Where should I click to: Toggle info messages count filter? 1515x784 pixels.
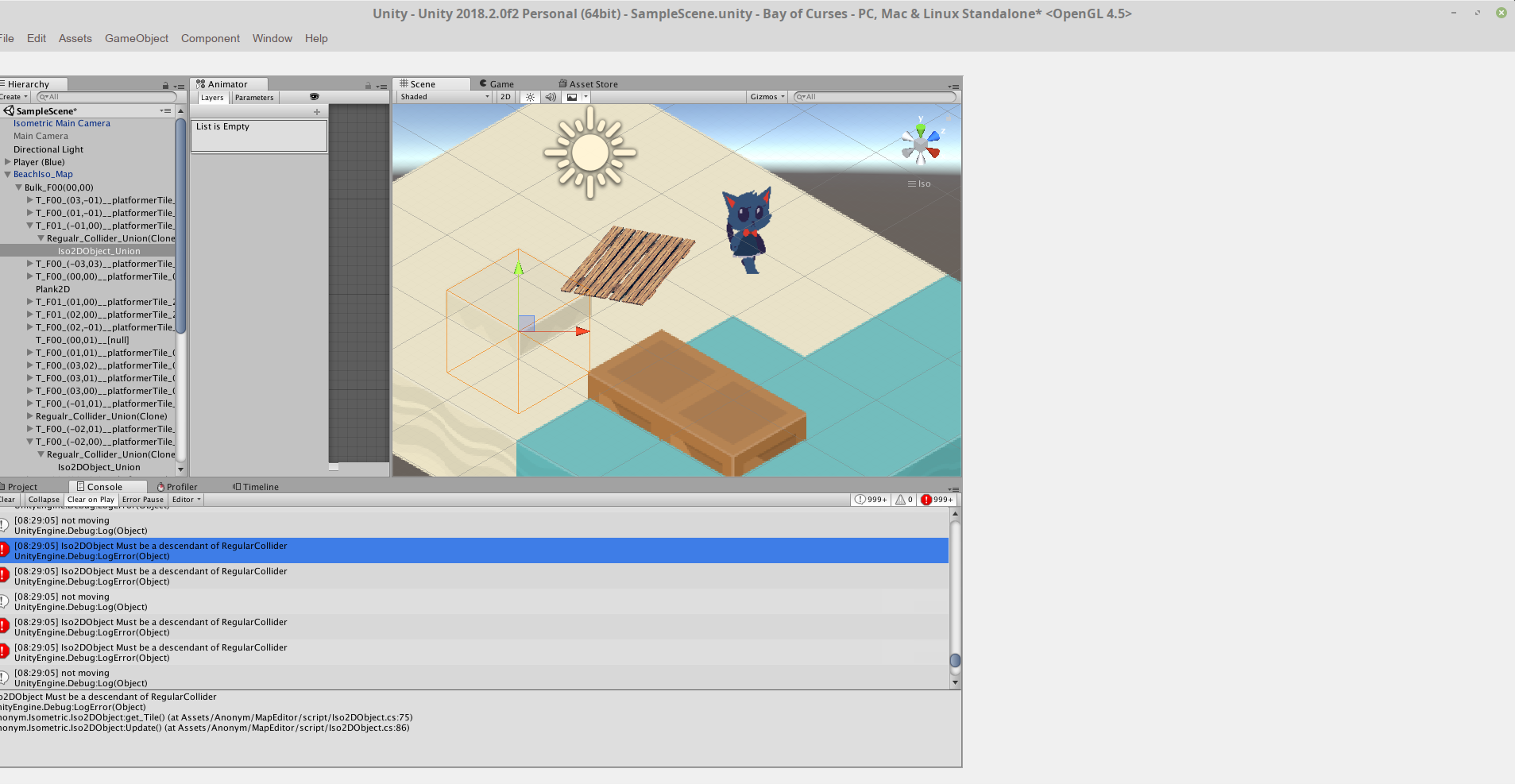871,500
